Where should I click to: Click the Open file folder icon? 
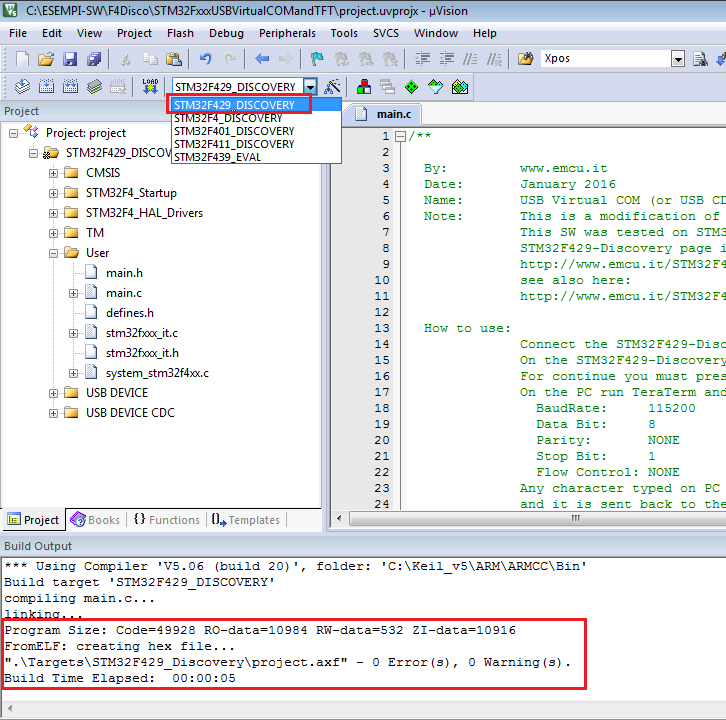tap(46, 59)
